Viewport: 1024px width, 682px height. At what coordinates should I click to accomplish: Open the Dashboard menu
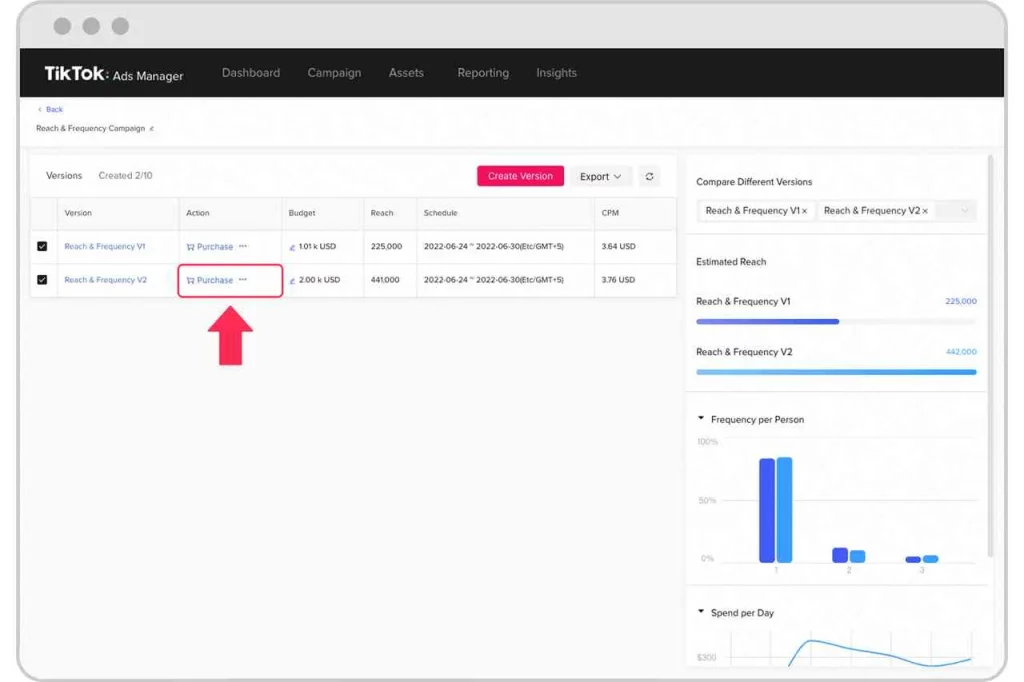[251, 73]
